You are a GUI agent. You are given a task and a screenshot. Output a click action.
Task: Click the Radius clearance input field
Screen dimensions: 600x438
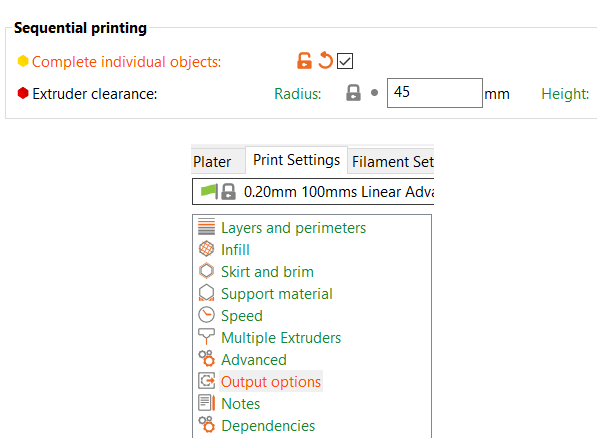click(x=435, y=93)
